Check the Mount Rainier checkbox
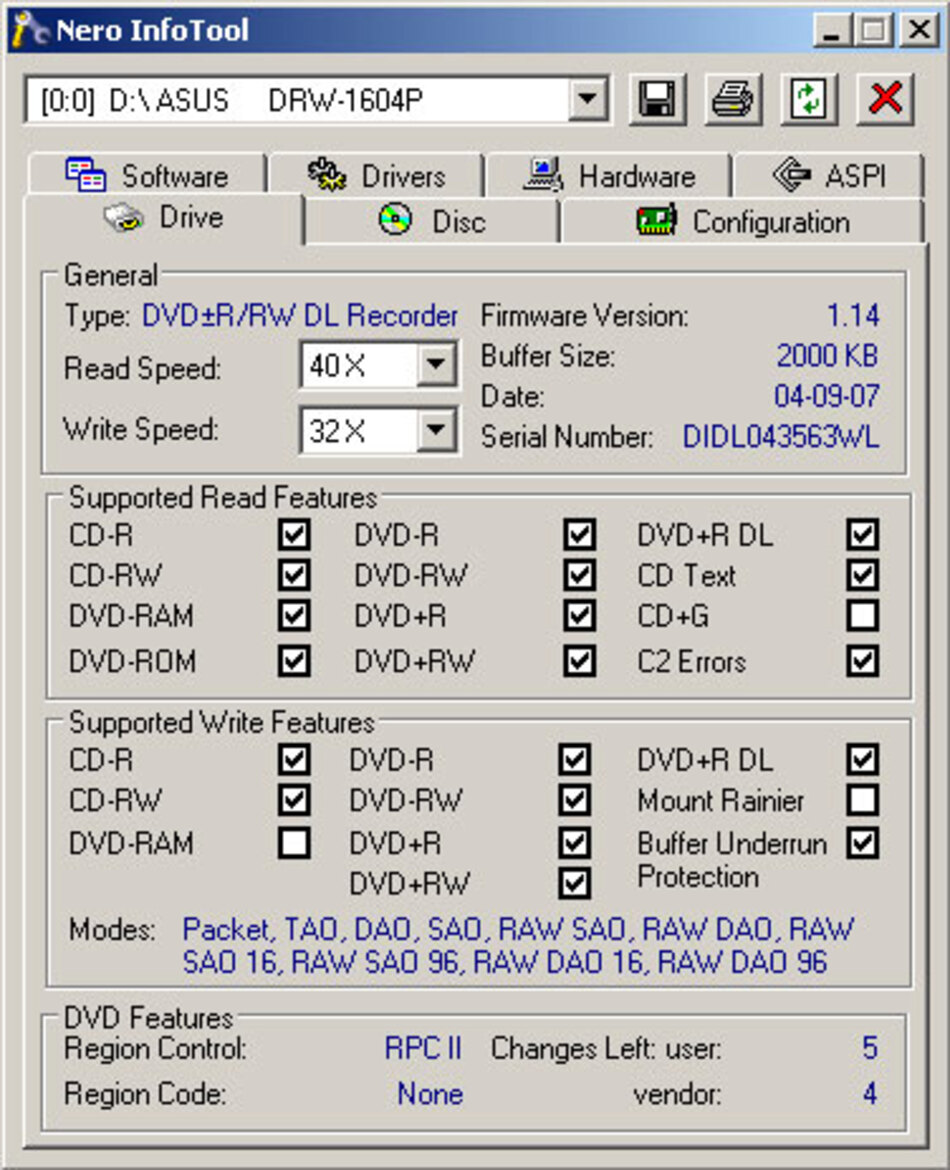950x1170 pixels. click(x=863, y=800)
